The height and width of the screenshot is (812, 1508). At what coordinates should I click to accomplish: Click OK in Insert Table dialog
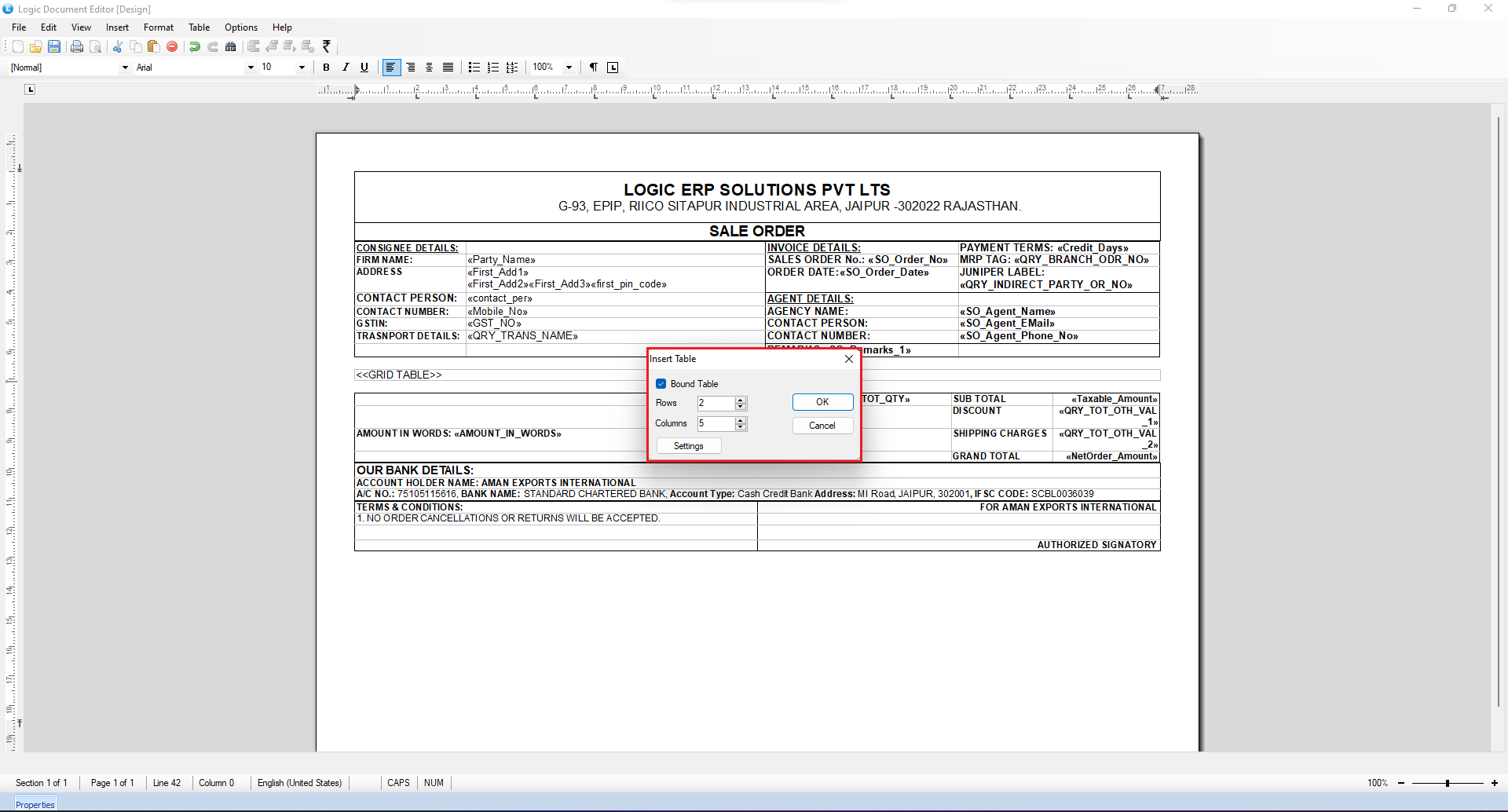pos(822,402)
